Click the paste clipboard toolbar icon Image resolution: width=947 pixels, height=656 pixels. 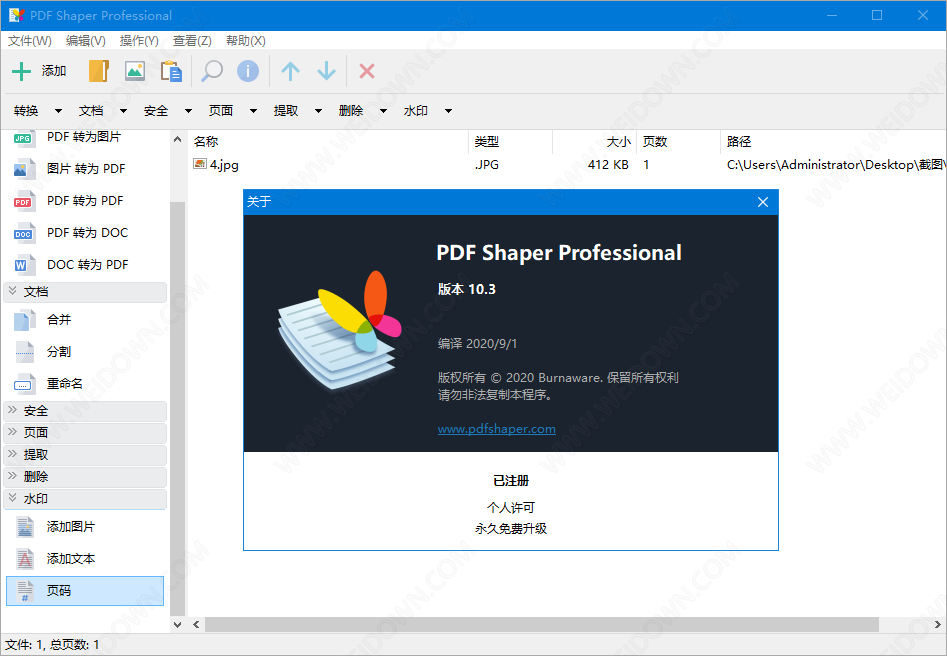(171, 71)
